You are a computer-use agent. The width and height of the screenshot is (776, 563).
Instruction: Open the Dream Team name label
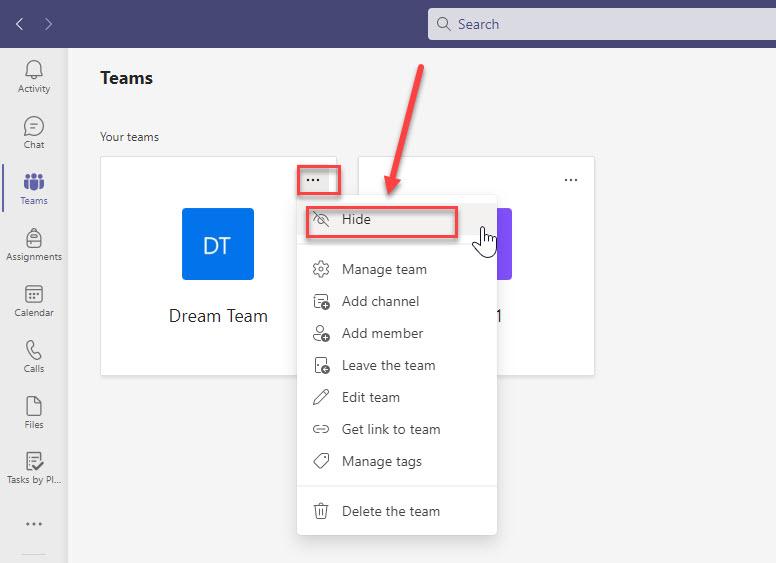pyautogui.click(x=218, y=316)
